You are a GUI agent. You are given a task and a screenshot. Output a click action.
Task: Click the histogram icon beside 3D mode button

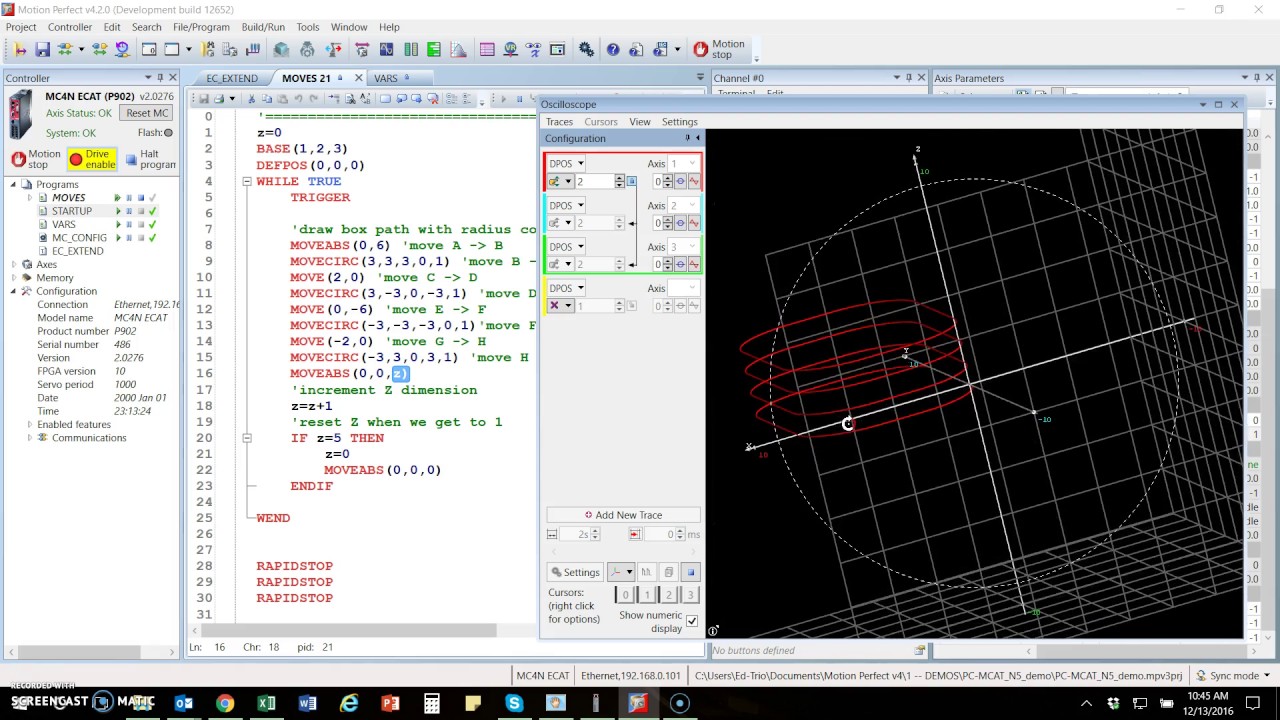tap(646, 572)
